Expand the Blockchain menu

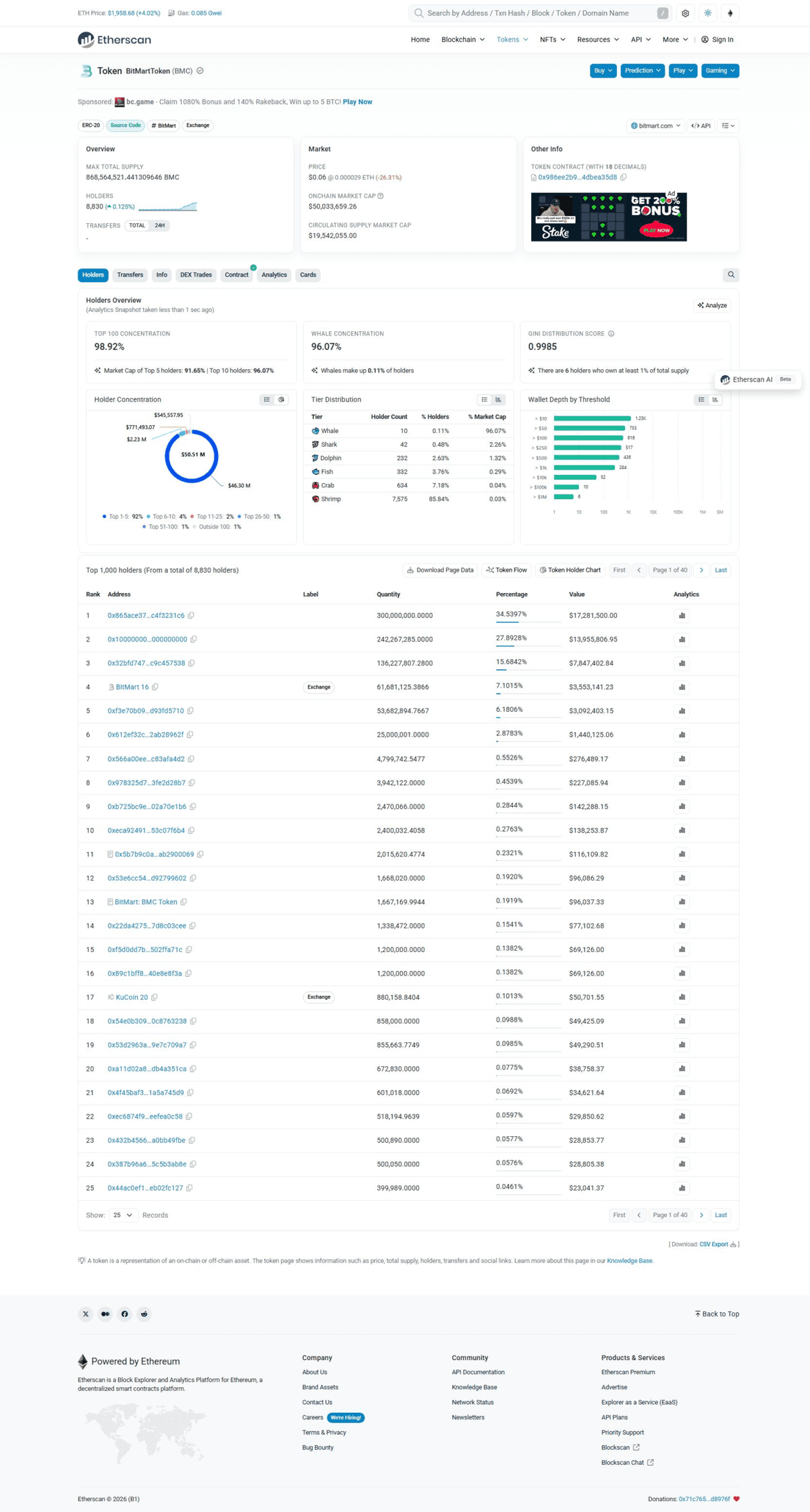[462, 40]
